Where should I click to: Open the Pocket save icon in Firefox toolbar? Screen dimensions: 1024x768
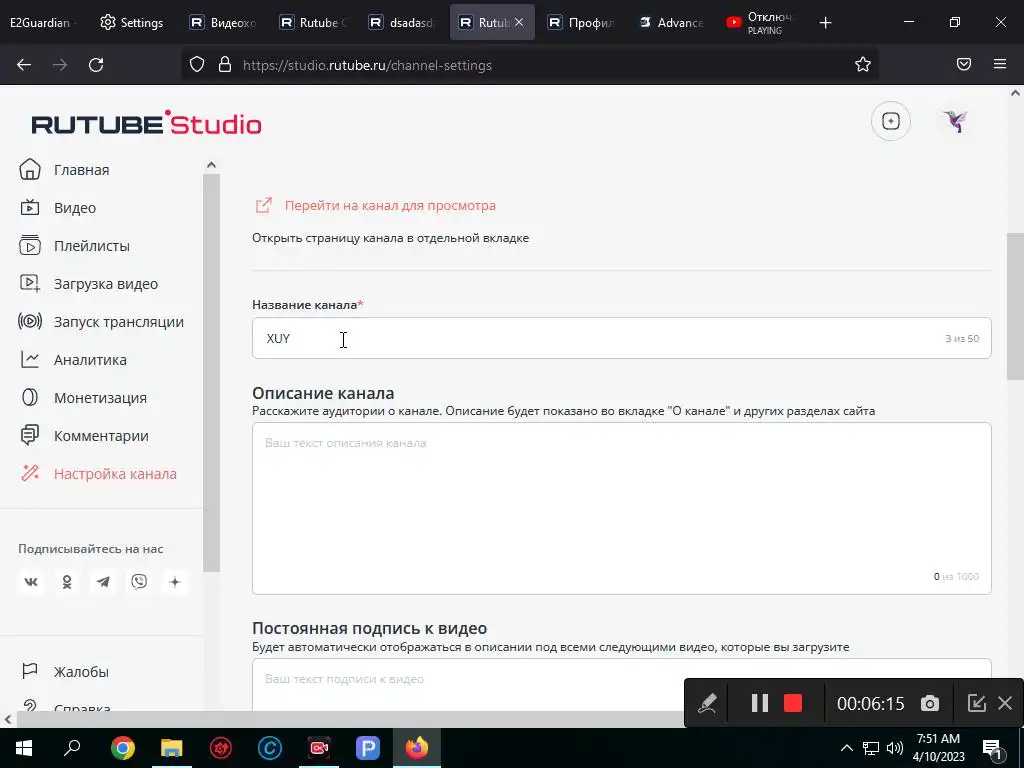963,64
